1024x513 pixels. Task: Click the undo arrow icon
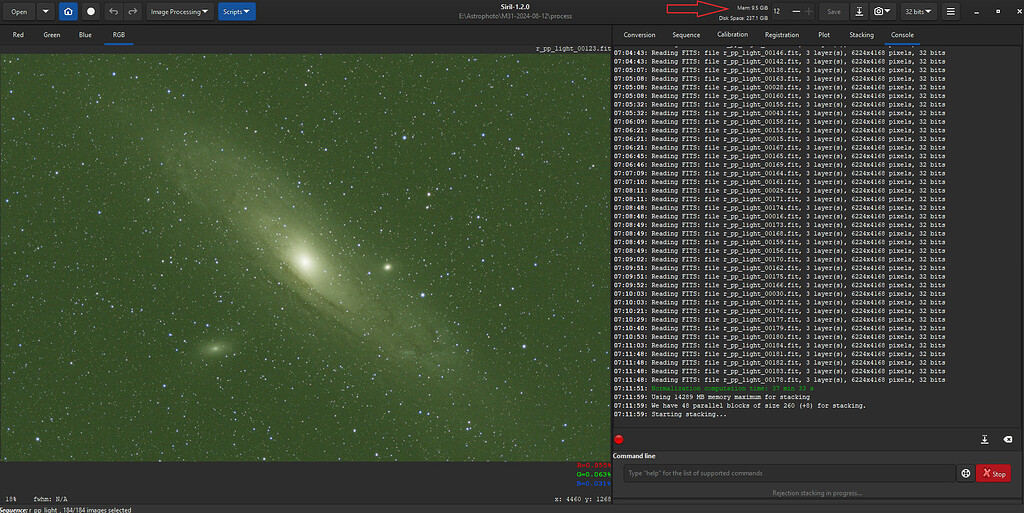coord(114,11)
